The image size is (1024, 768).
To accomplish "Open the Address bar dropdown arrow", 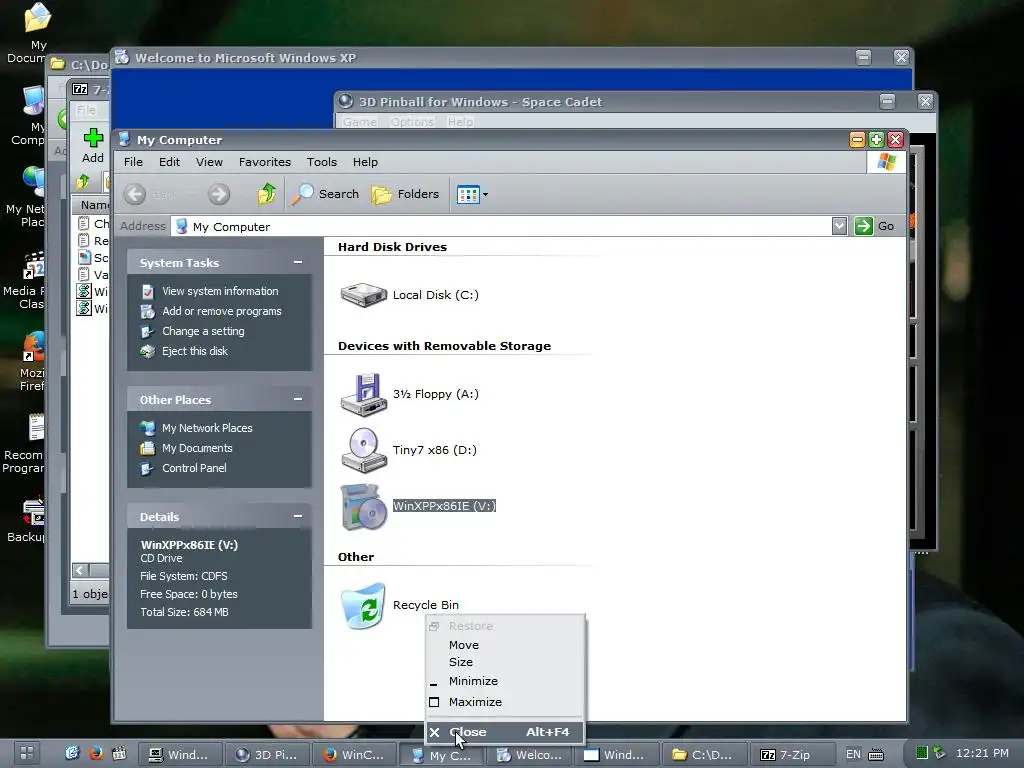I will (x=839, y=226).
